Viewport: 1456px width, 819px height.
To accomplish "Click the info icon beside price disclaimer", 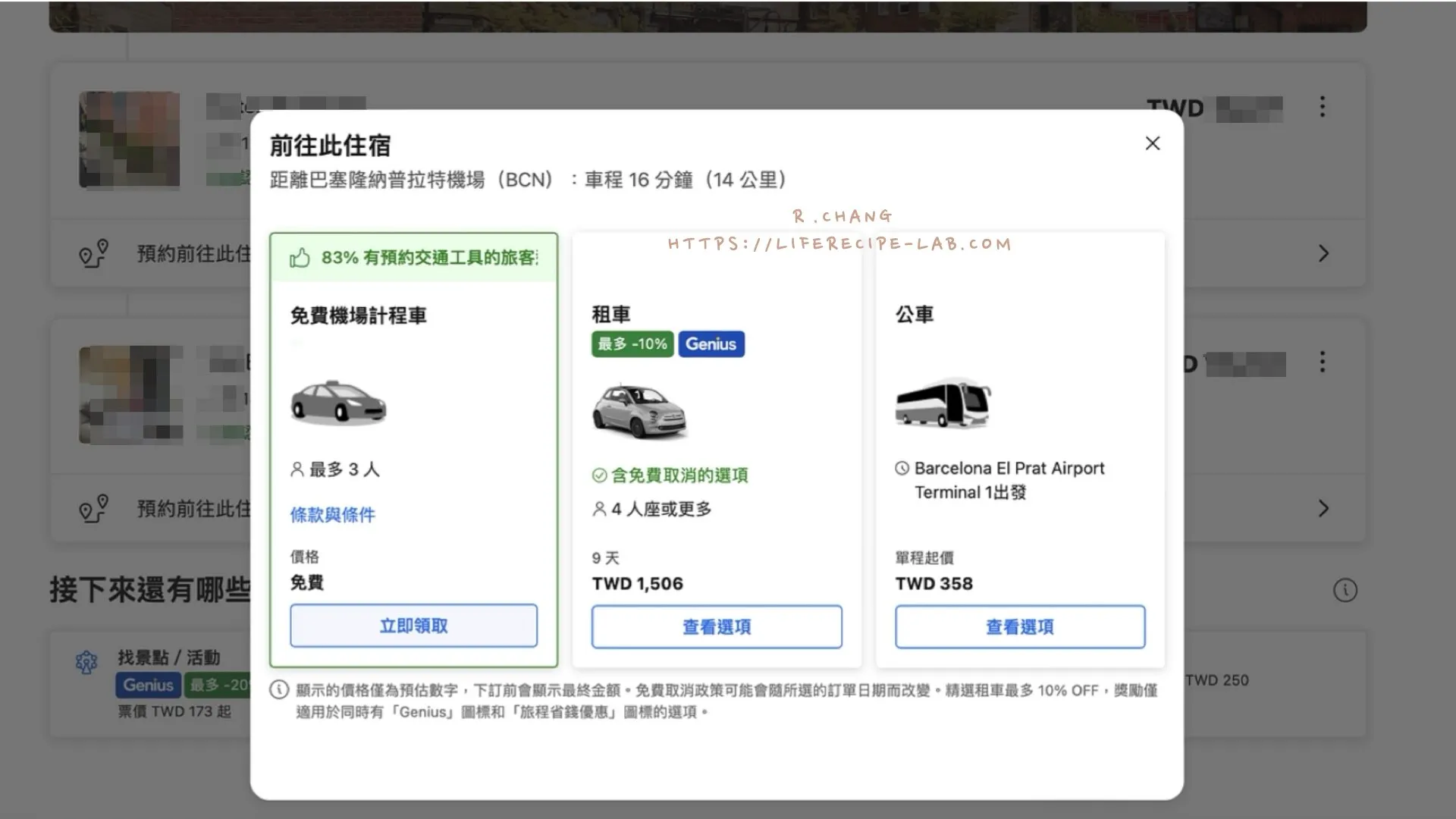I will tap(279, 690).
